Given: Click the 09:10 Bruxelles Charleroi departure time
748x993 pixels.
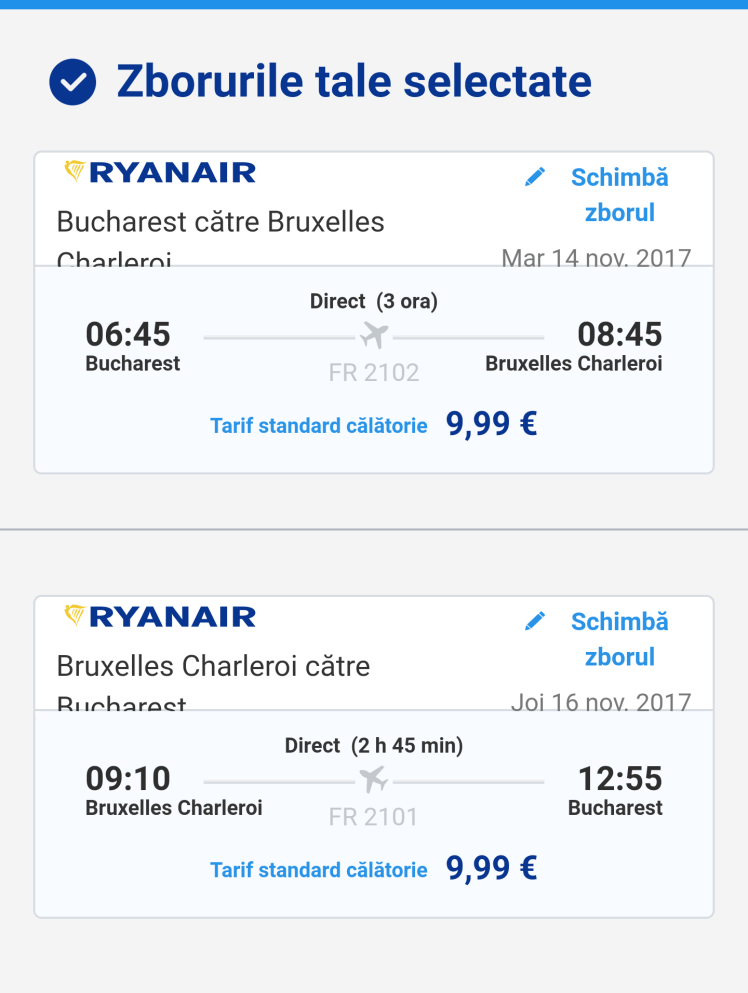Looking at the screenshot, I should click(x=128, y=778).
